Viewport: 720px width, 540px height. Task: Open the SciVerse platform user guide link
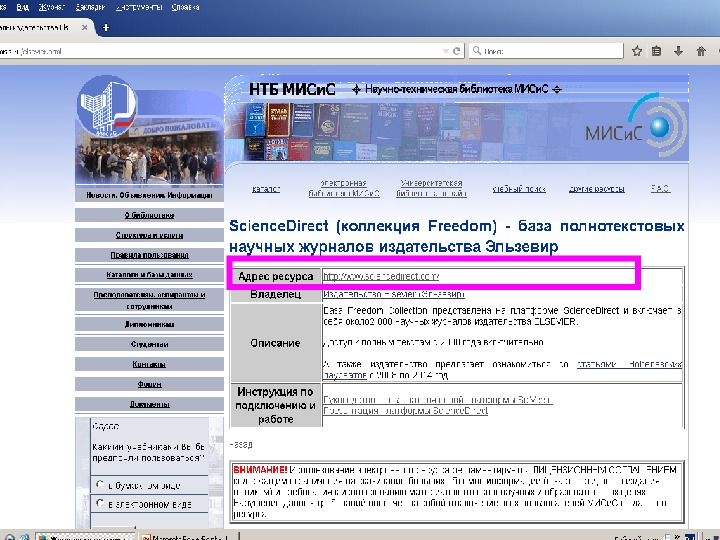[x=438, y=399]
